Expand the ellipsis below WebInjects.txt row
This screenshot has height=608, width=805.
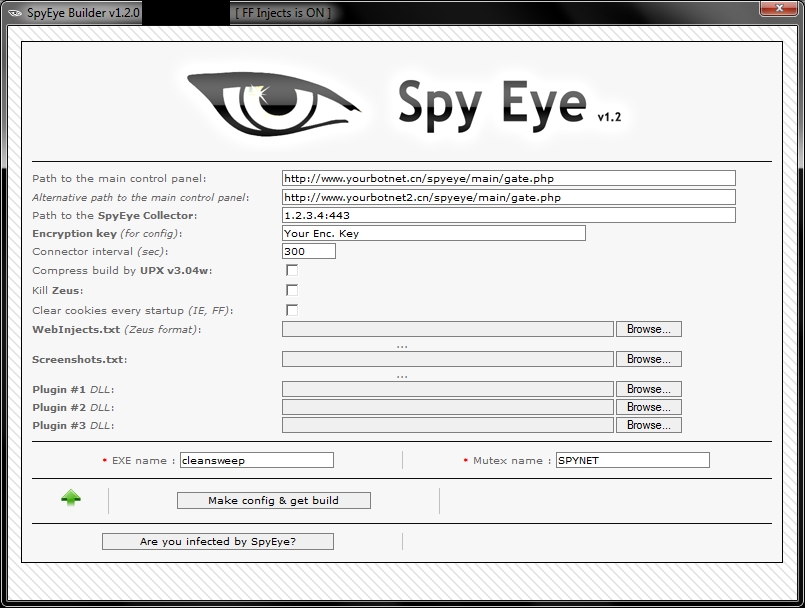(402, 345)
